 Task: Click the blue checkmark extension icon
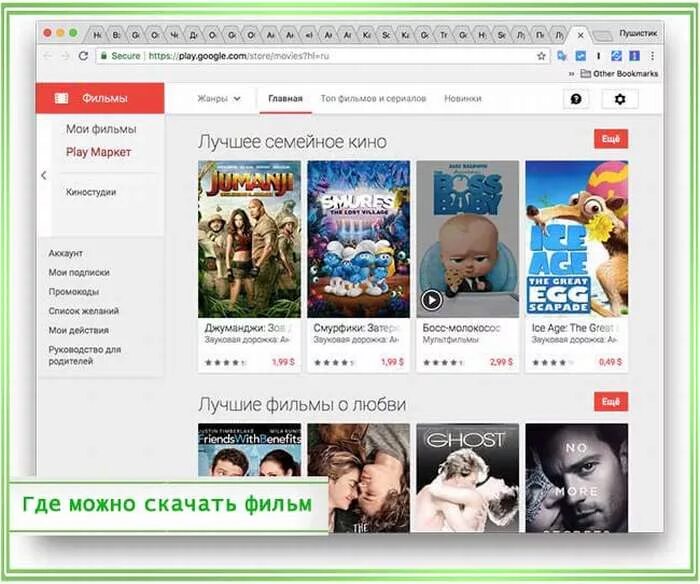point(581,56)
